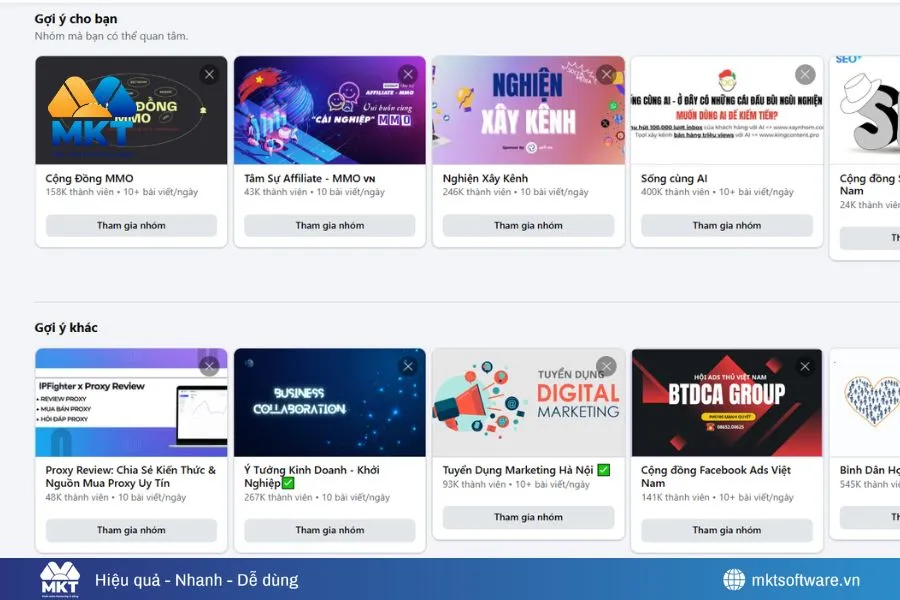Dismiss the Proxy Review suggestion
Screen dimensions: 900x600
(209, 366)
